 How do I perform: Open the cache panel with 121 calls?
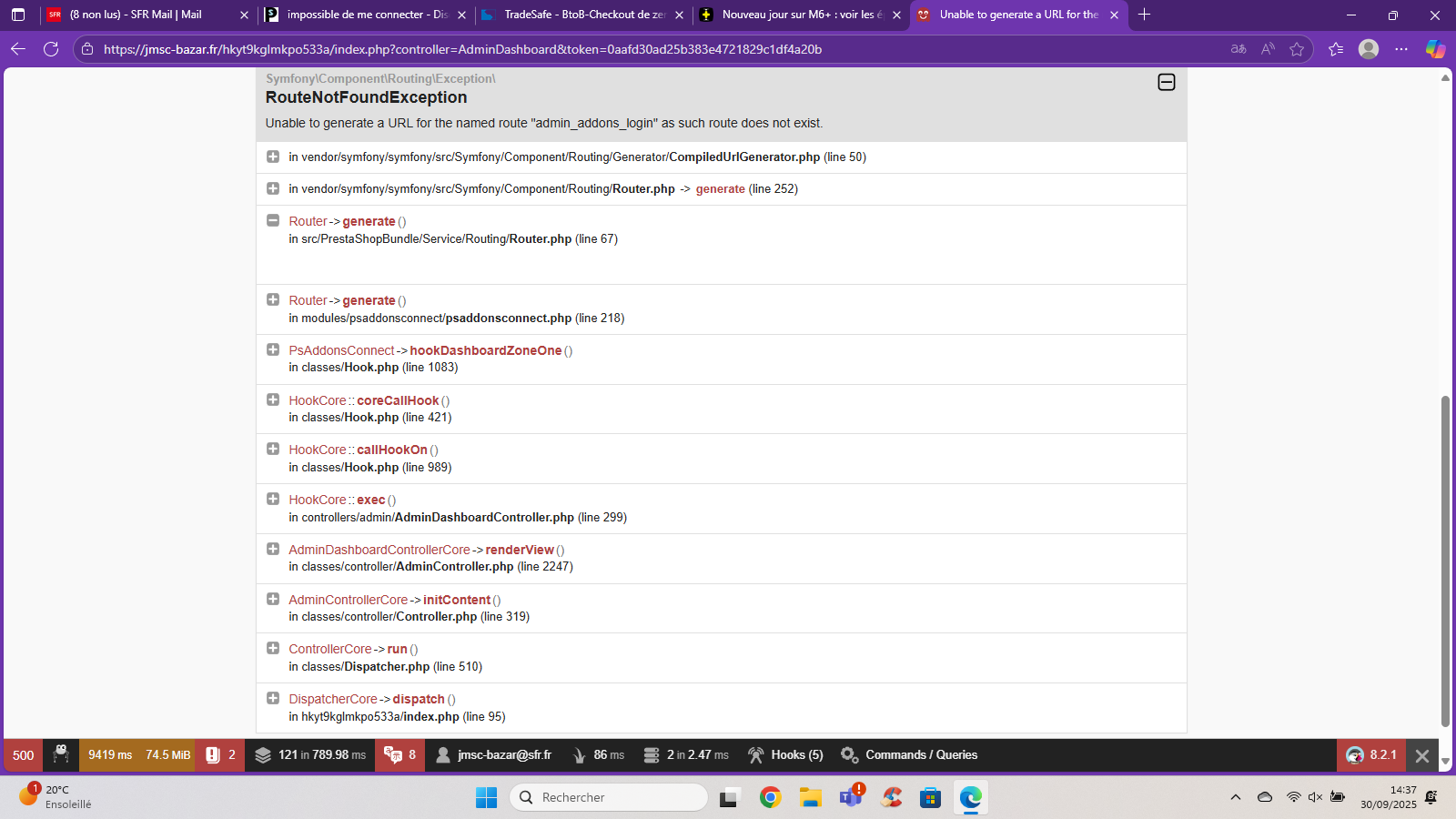click(309, 754)
